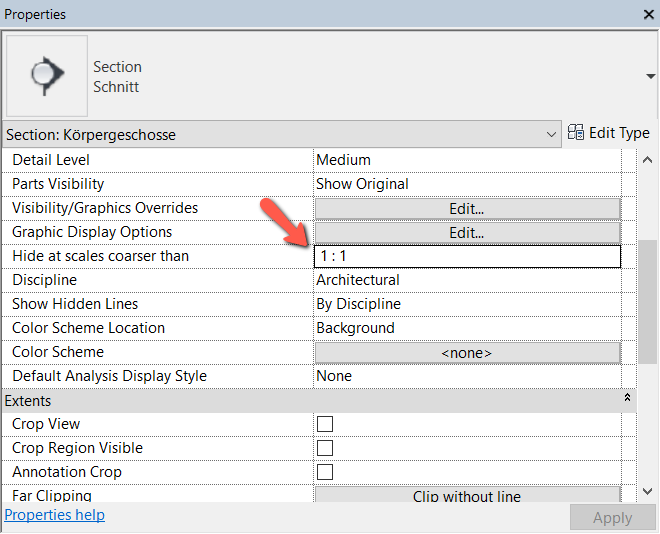Enable the Crop View checkbox
660x534 pixels.
pos(325,424)
